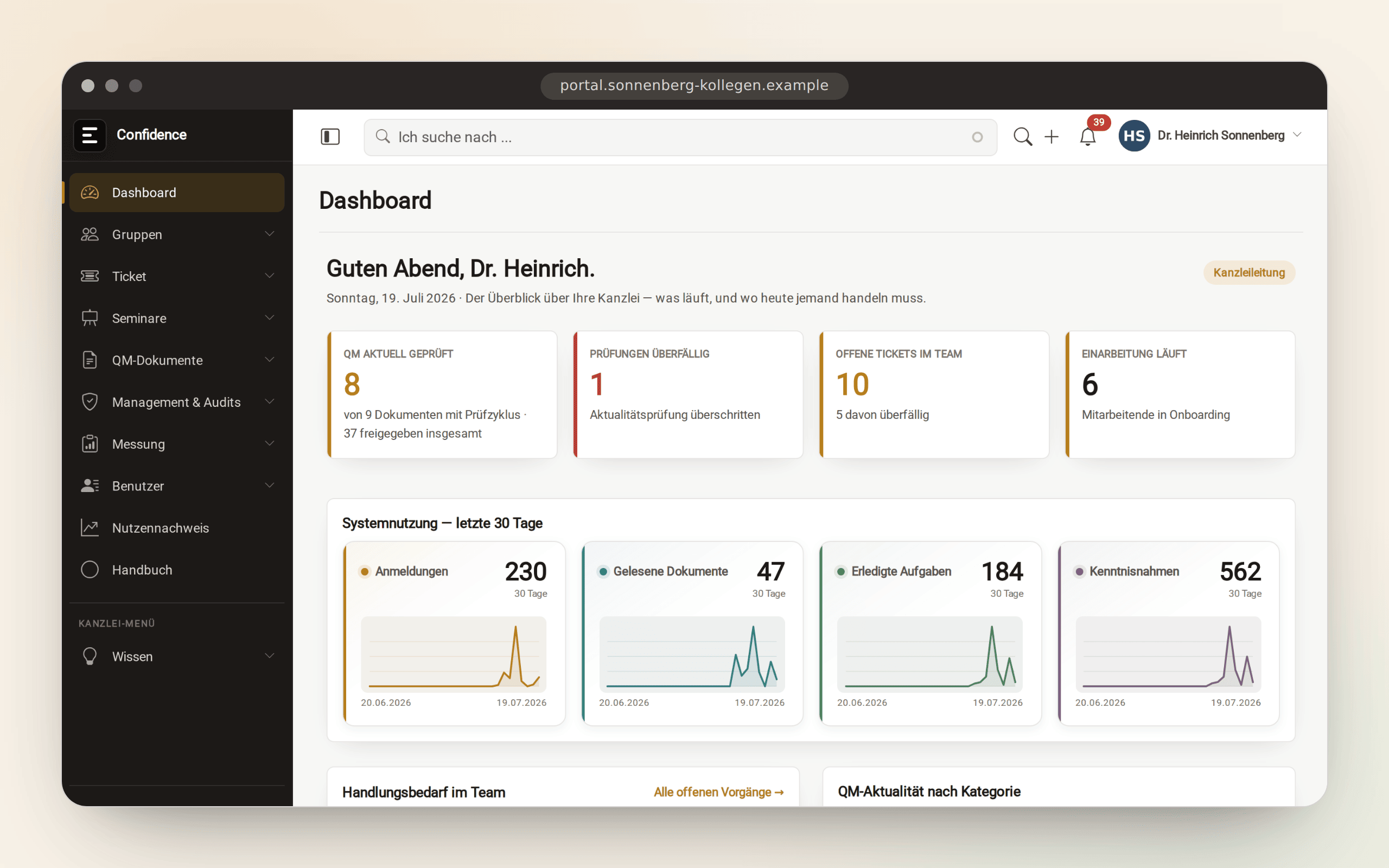Open search via the large magnifier icon

(x=1022, y=137)
